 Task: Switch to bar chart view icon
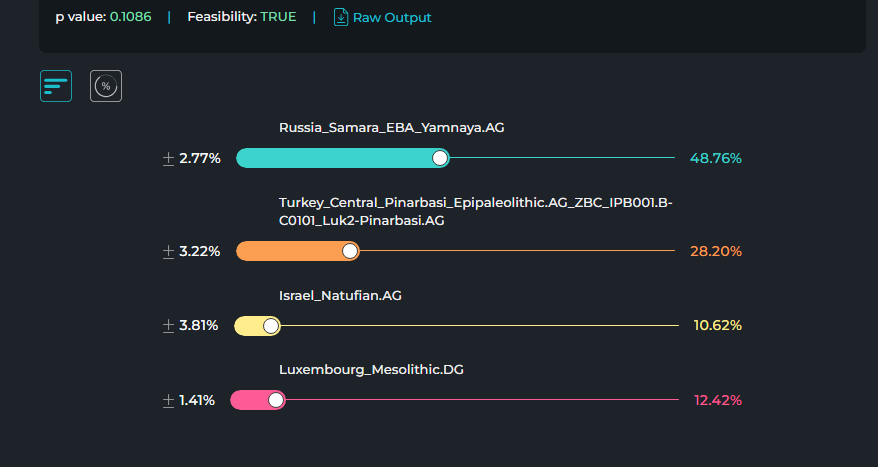click(x=56, y=86)
